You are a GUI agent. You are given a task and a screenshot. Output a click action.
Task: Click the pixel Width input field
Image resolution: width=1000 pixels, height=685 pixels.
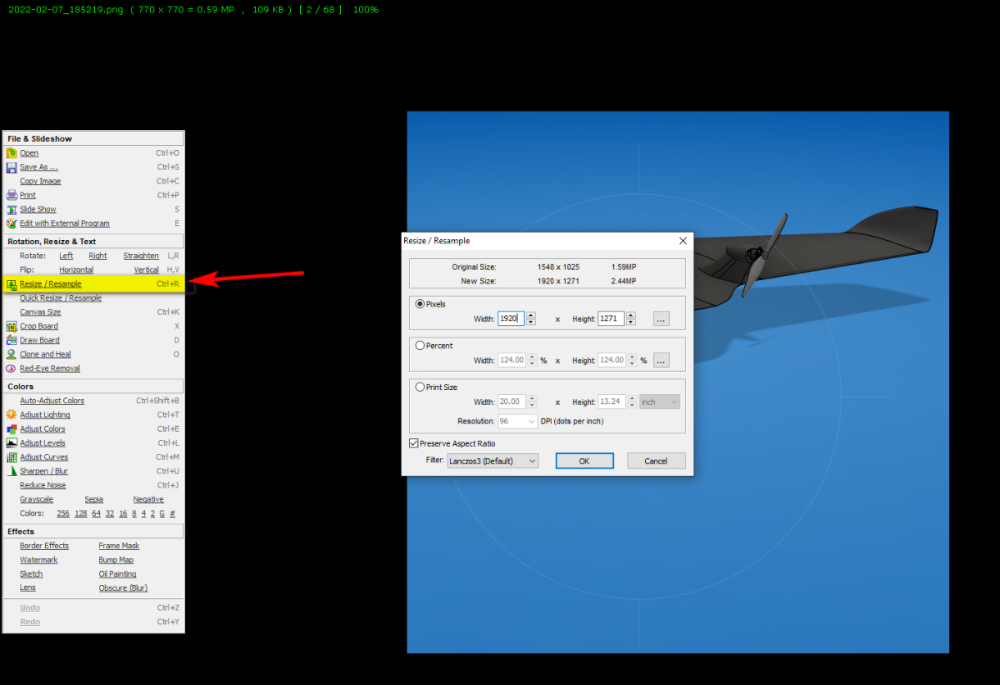point(511,318)
